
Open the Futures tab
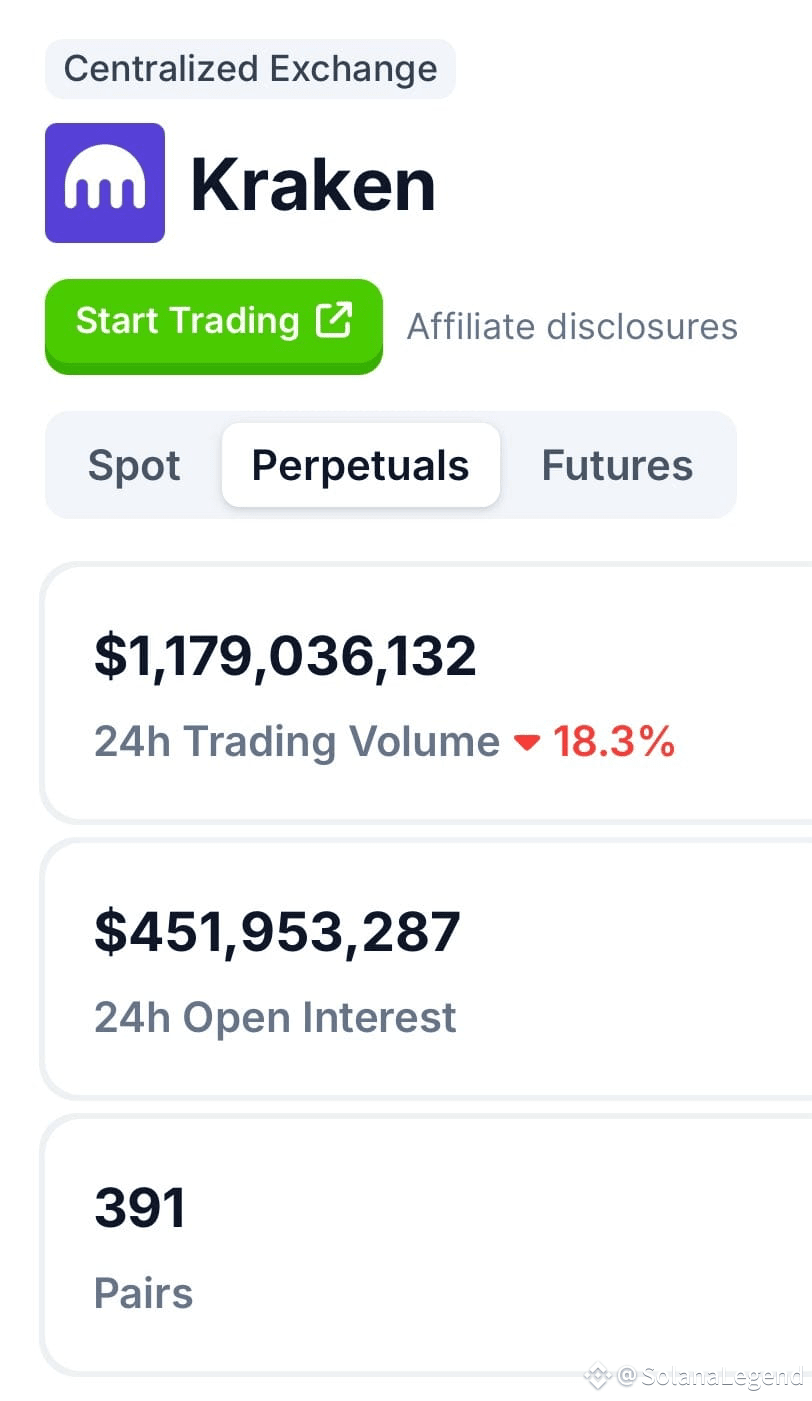pyautogui.click(x=617, y=465)
